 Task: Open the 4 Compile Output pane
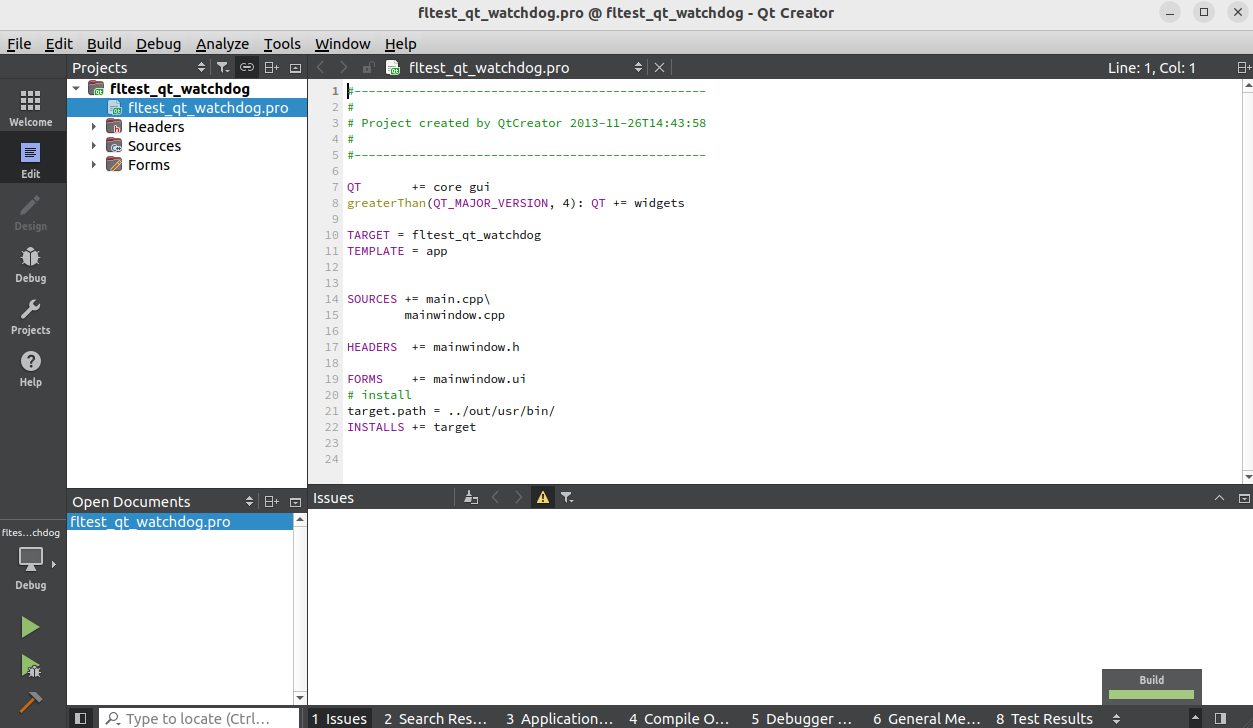pos(679,718)
